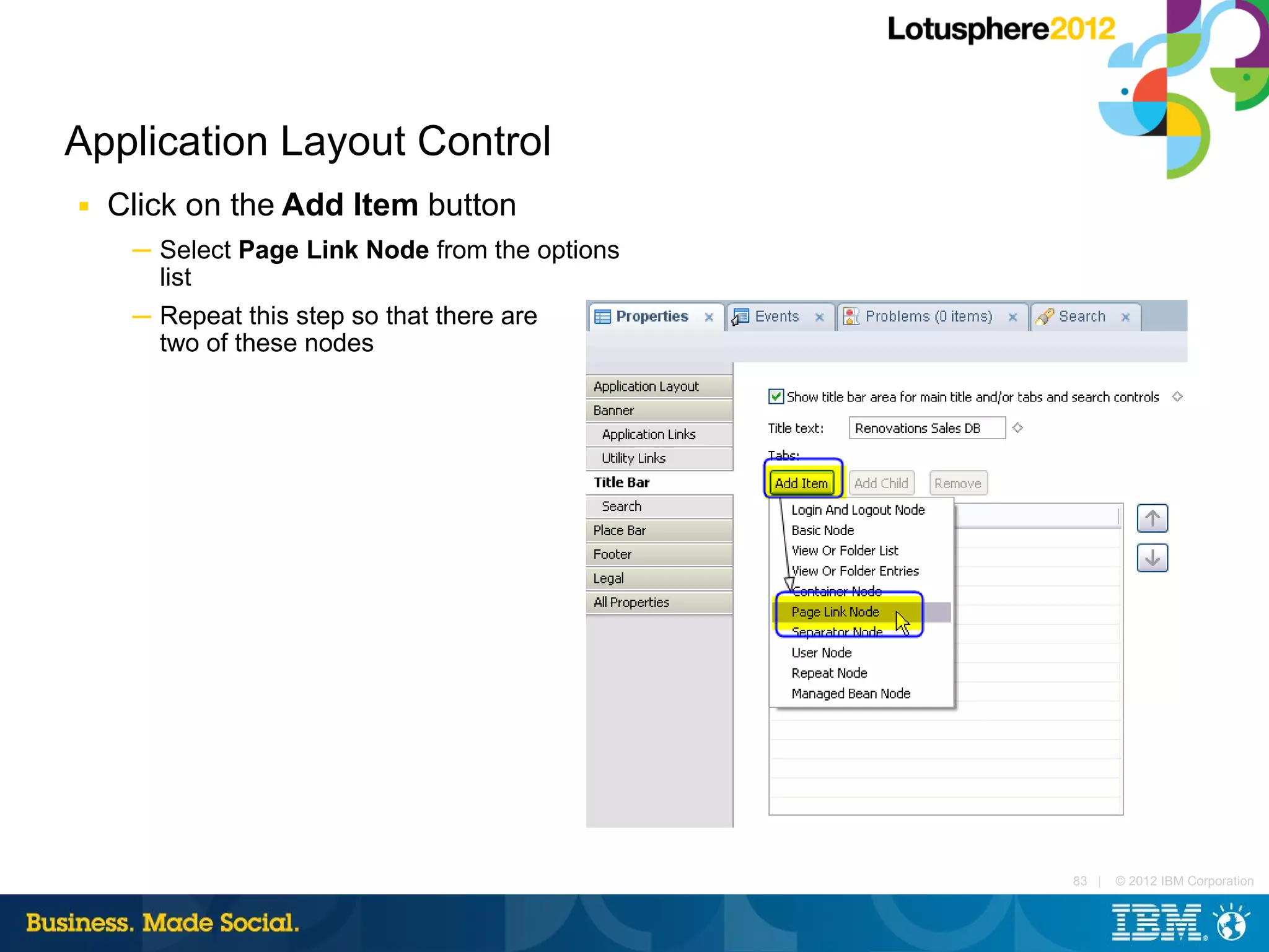Open Application Layout properties section

tap(659, 386)
